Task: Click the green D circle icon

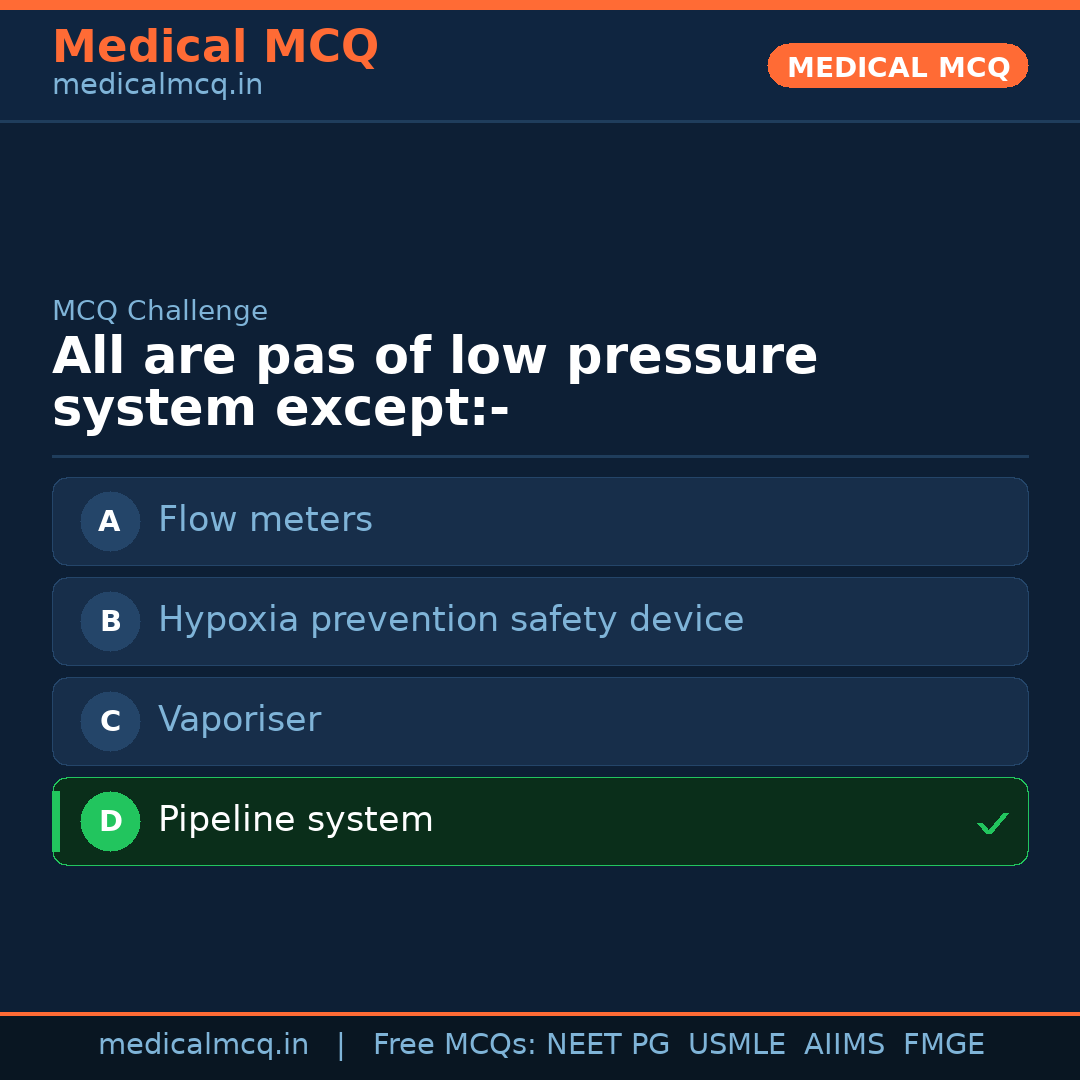Action: click(110, 821)
